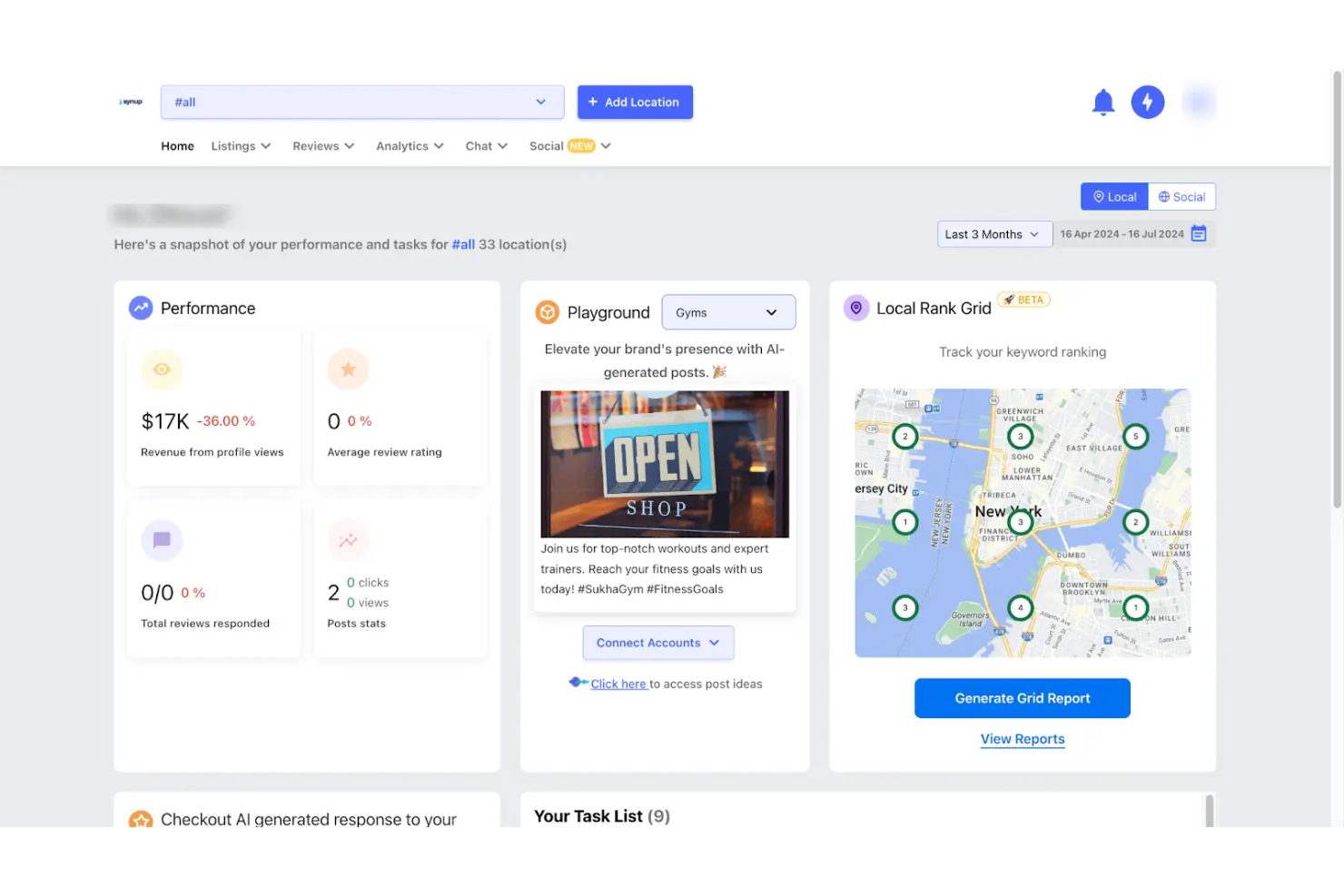
Task: Open the Last 3 Months dropdown
Action: (x=993, y=233)
